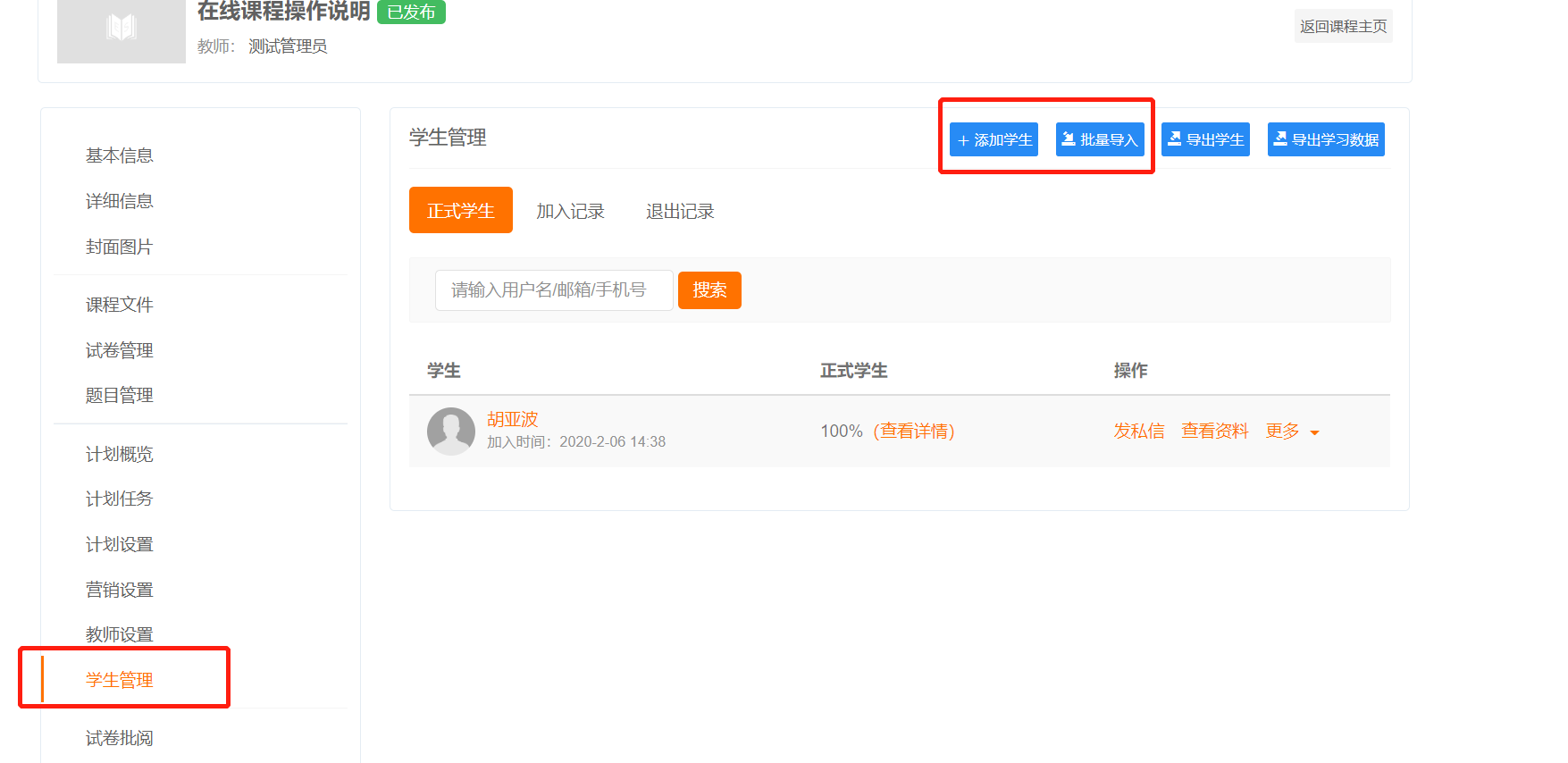Click the 导出学生 button

click(x=1205, y=139)
